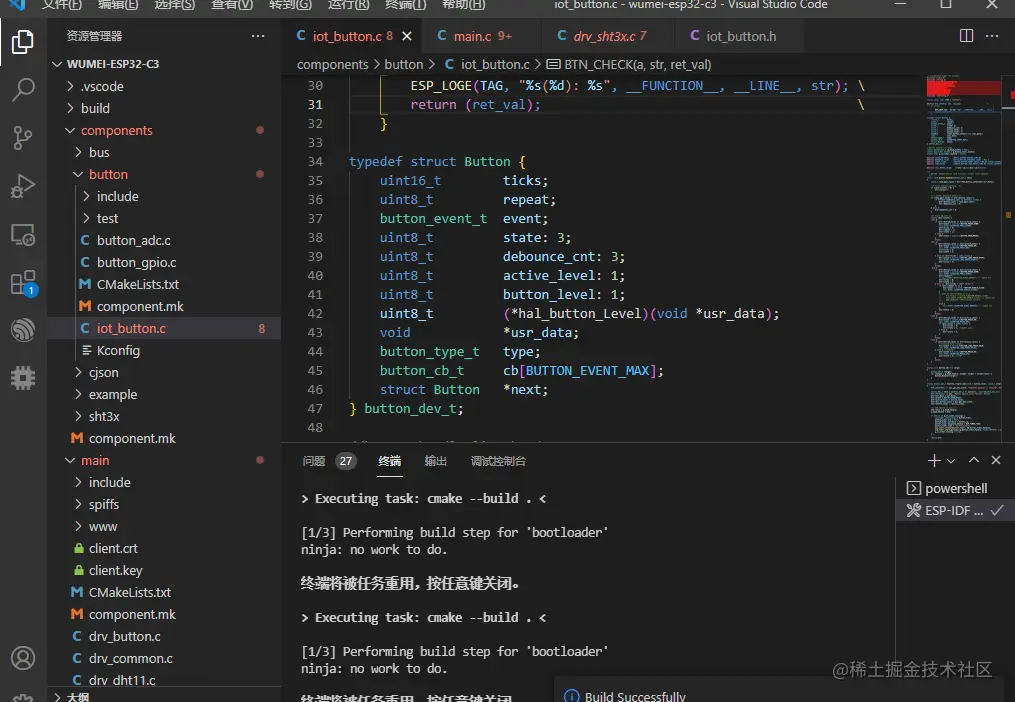Screen dimensions: 1015x702
Task: Open the Problems panel tab
Action: [x=328, y=461]
